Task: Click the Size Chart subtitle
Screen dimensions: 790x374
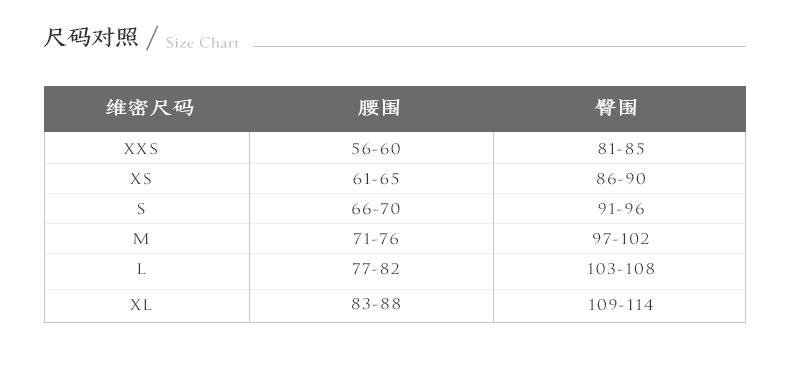Action: click(203, 43)
